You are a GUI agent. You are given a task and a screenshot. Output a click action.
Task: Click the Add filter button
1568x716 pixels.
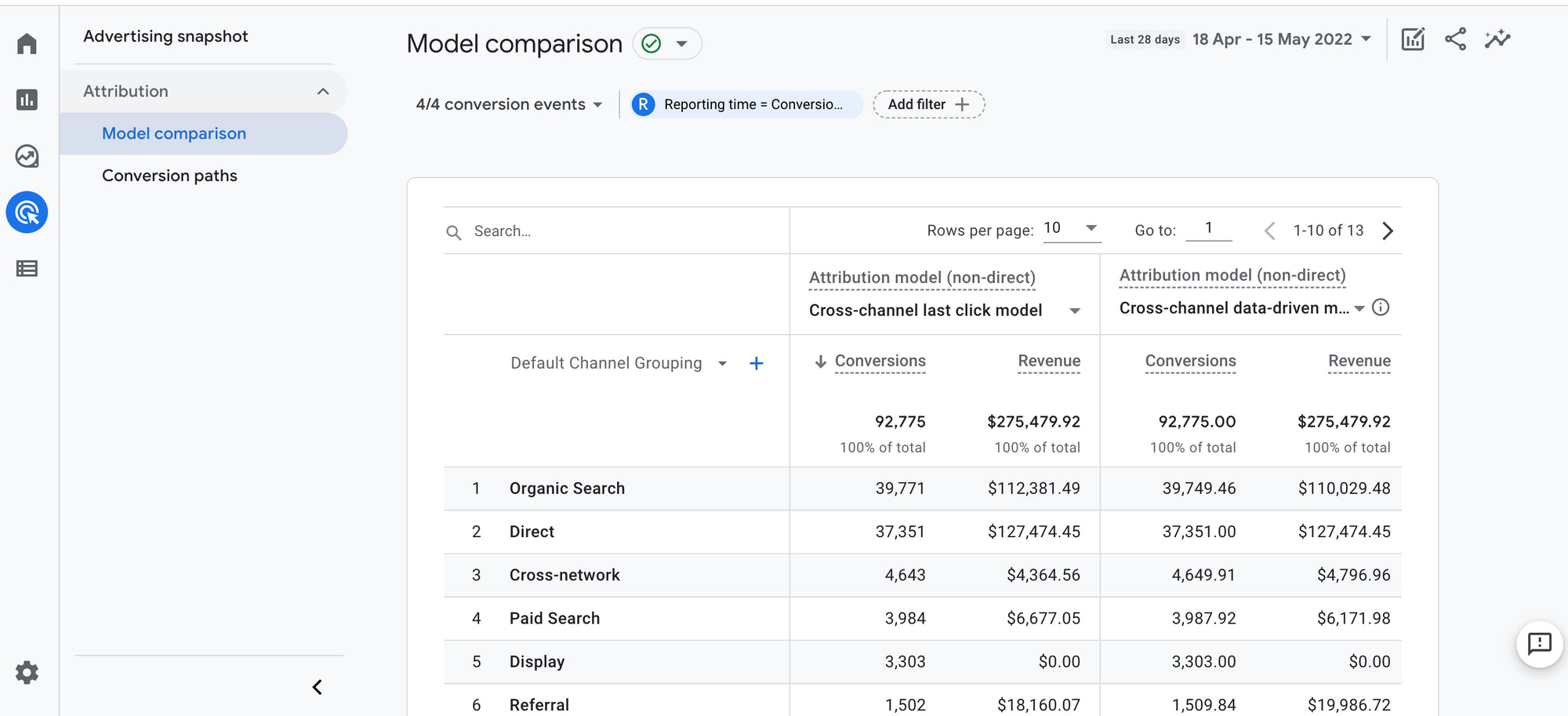(x=928, y=104)
